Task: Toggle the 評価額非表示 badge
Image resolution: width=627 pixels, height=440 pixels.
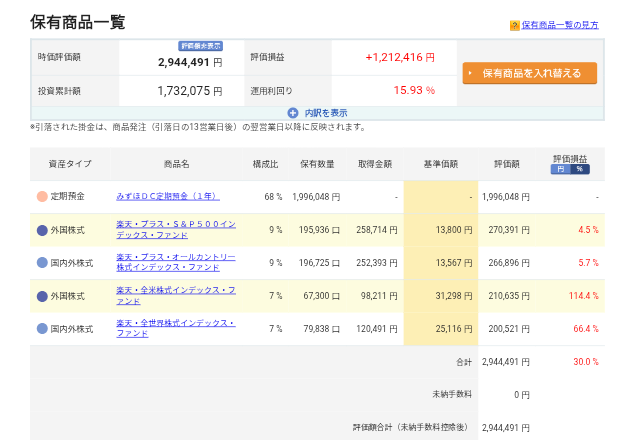Action: 200,46
